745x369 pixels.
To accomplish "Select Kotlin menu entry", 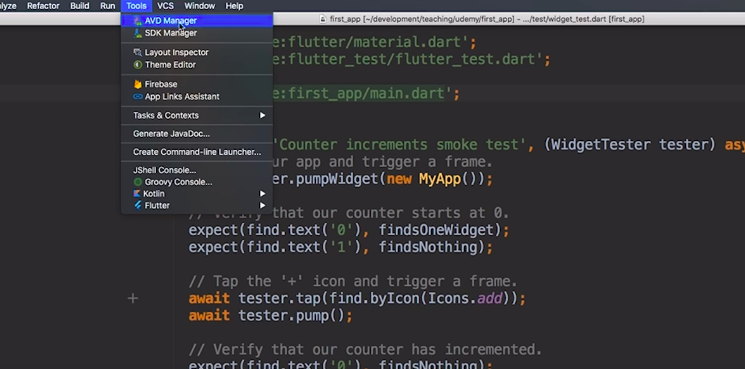I will pyautogui.click(x=197, y=194).
